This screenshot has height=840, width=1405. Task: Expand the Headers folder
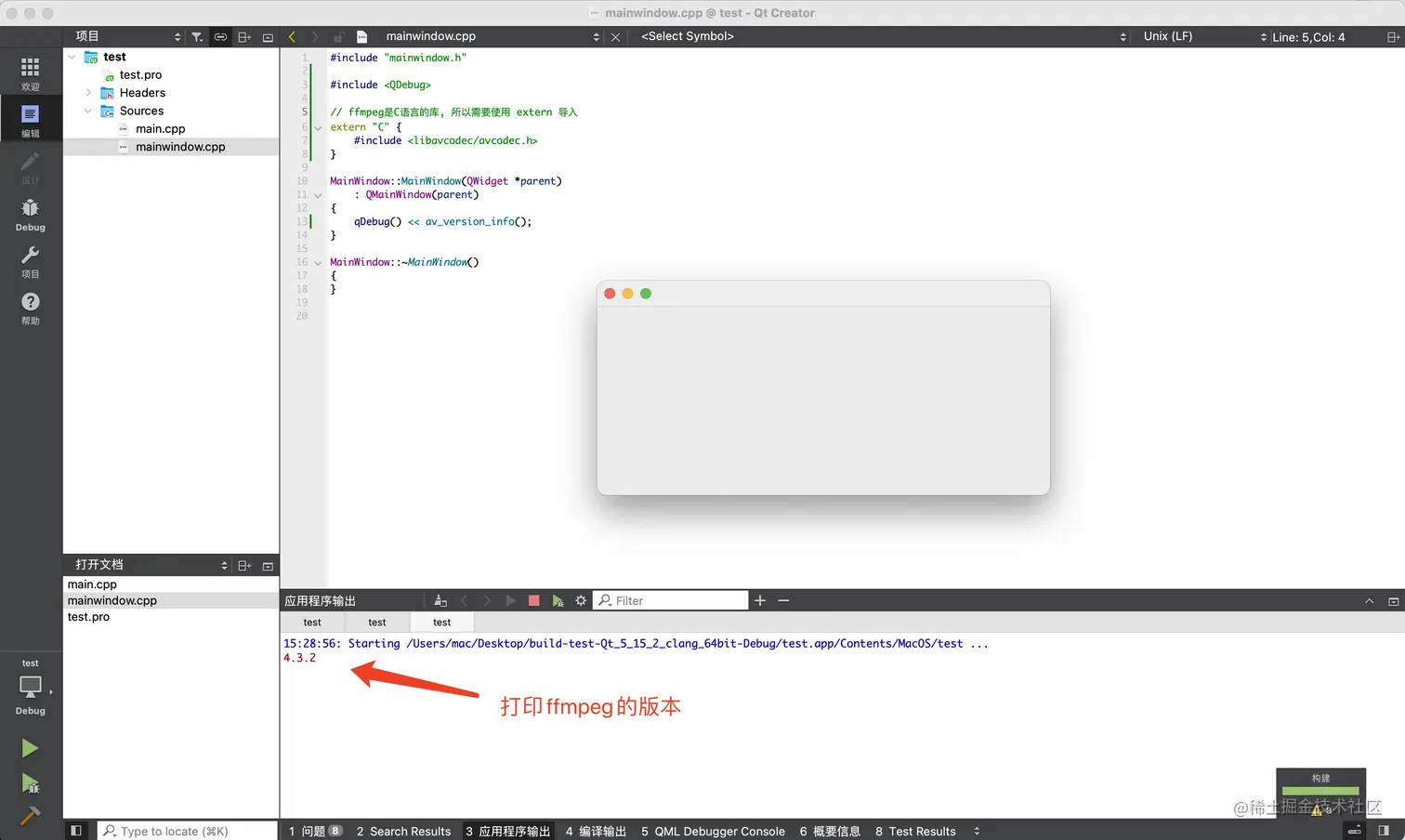(88, 93)
